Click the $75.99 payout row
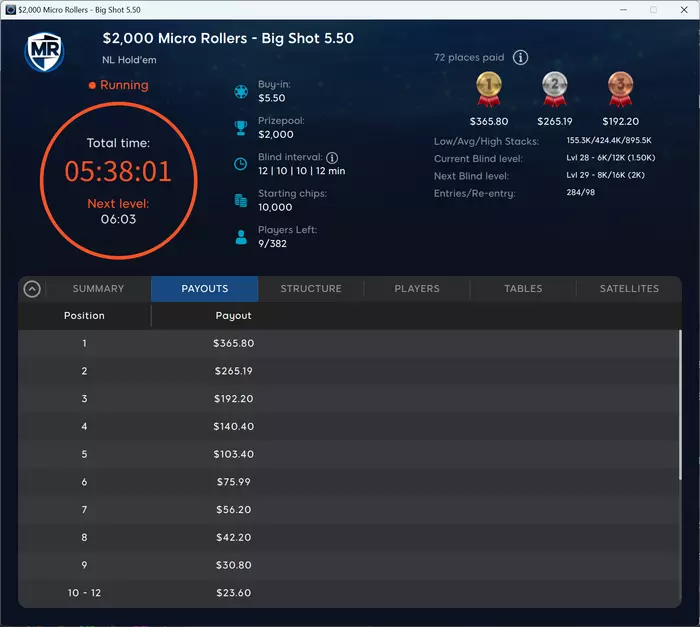700x627 pixels. [348, 482]
